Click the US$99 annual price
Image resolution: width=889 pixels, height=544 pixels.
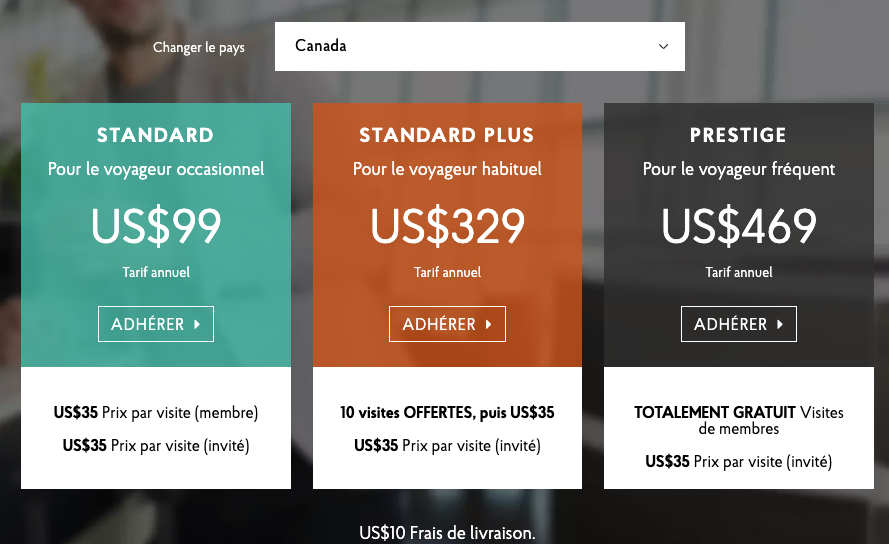pyautogui.click(x=155, y=226)
